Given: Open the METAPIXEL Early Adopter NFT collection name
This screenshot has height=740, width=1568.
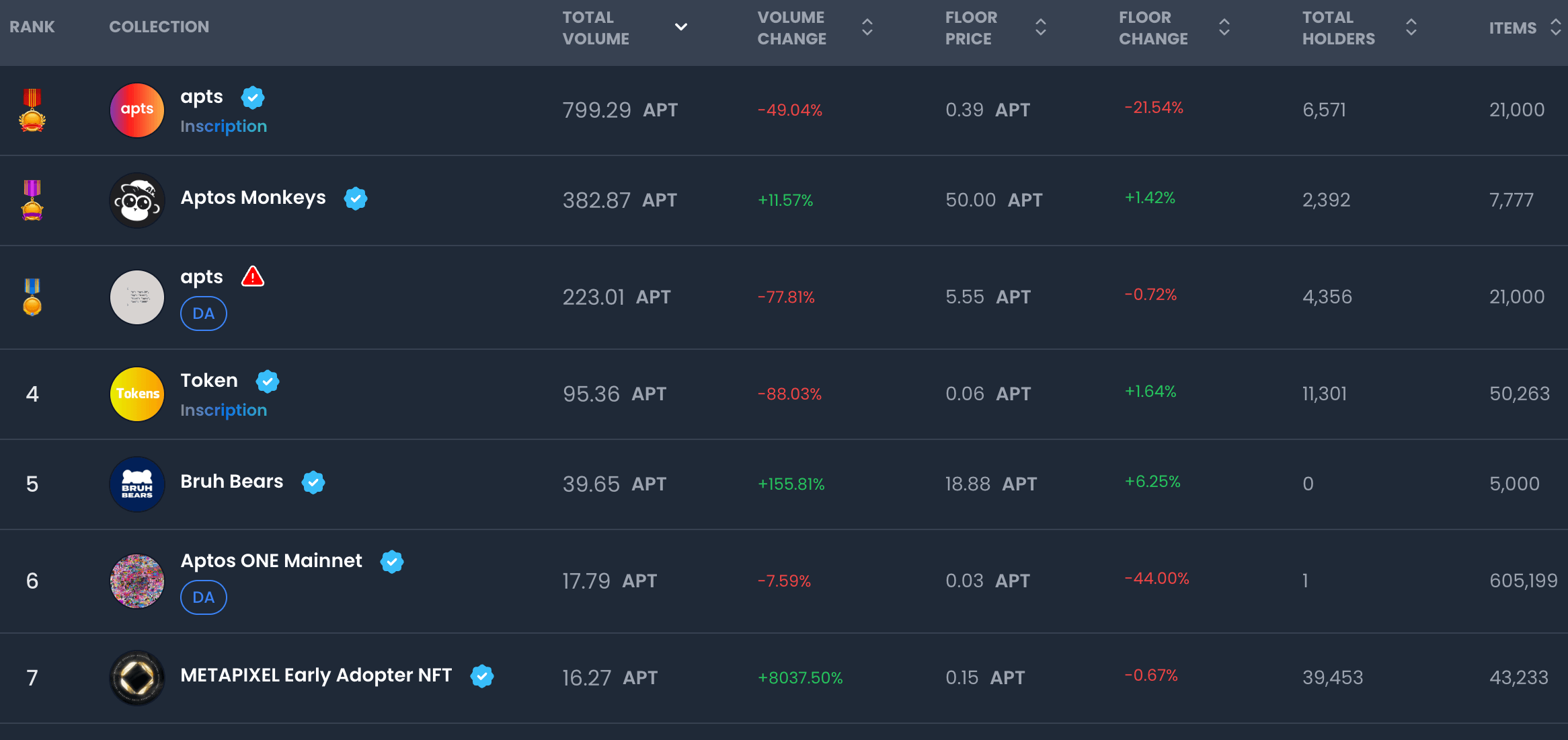Looking at the screenshot, I should (317, 675).
